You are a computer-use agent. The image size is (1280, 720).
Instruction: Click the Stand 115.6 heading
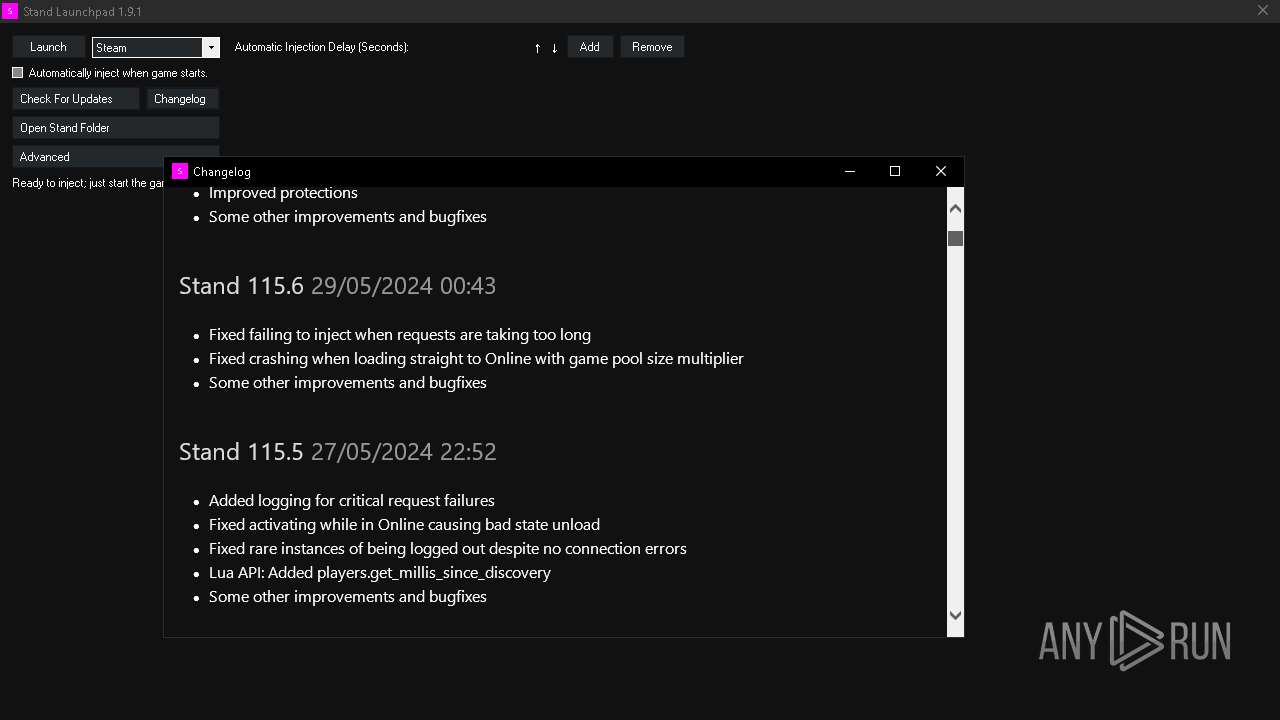[x=241, y=286]
